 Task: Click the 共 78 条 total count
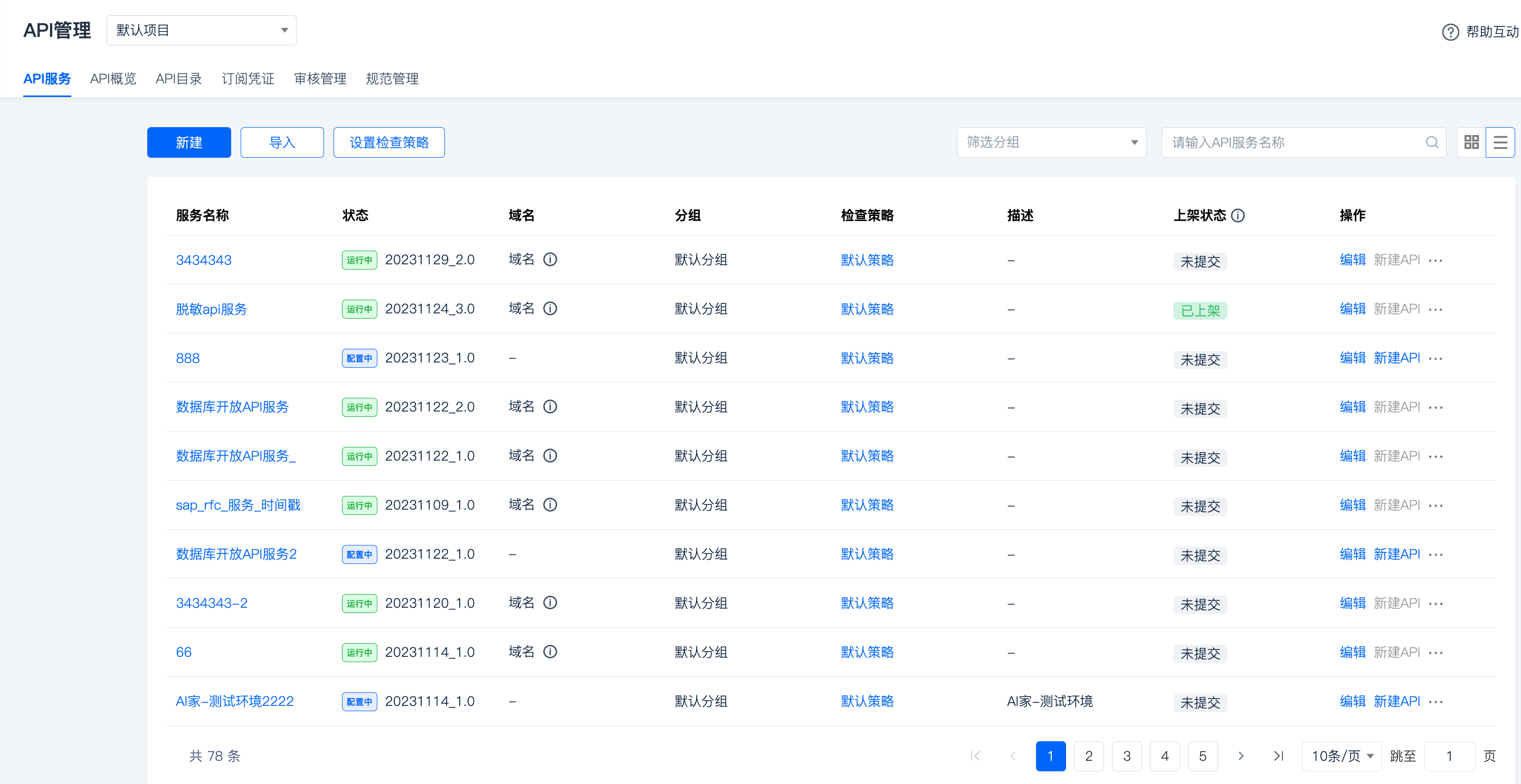tap(215, 756)
